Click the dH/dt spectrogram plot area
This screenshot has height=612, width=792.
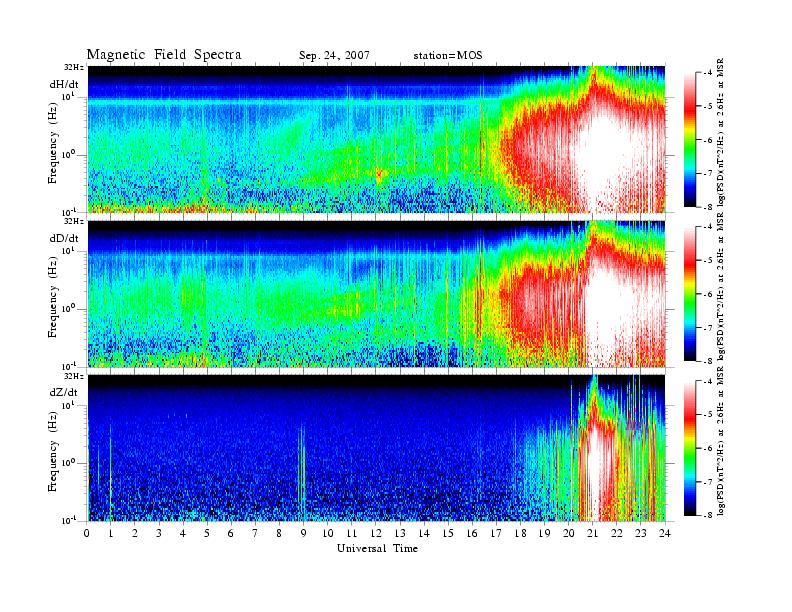click(x=376, y=139)
